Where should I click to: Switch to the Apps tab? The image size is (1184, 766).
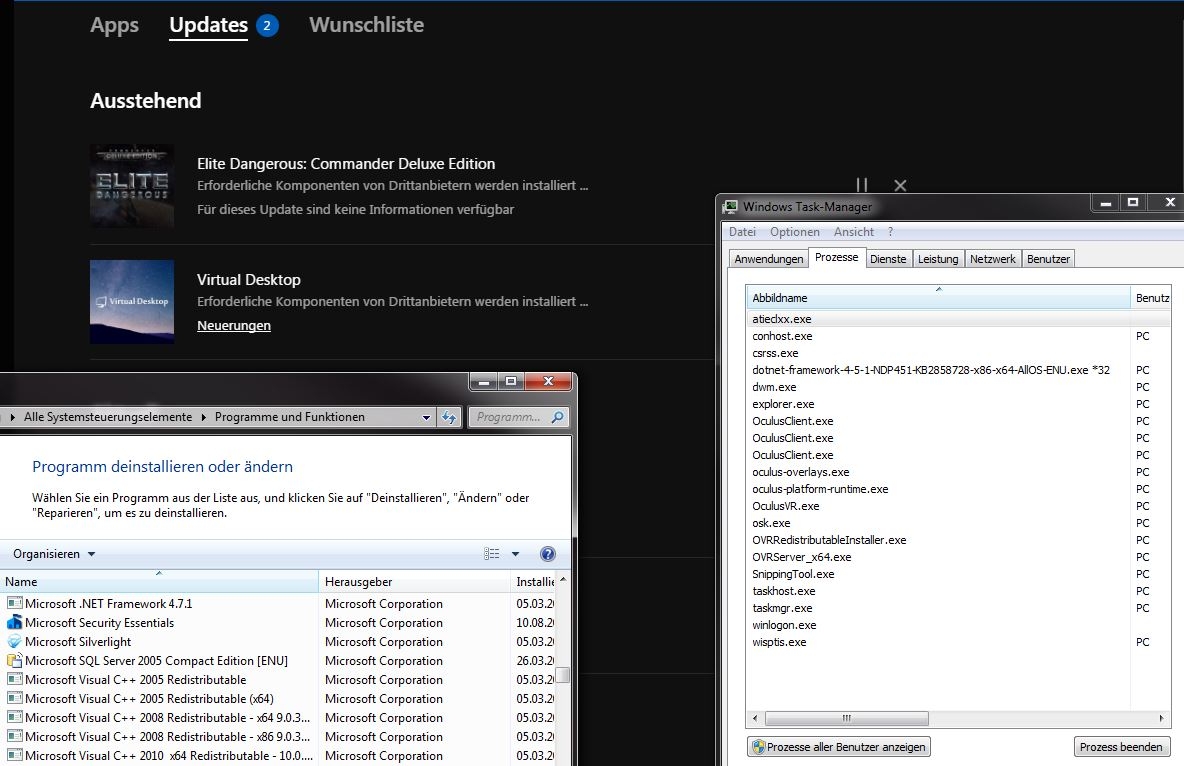[114, 25]
